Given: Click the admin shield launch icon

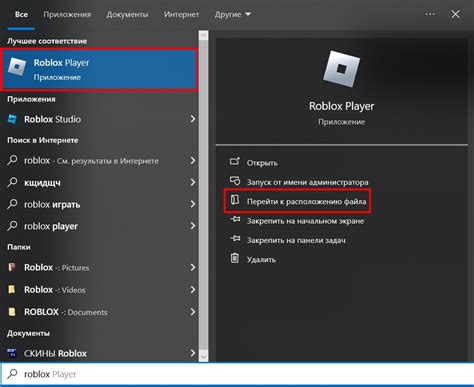Looking at the screenshot, I should tap(235, 181).
